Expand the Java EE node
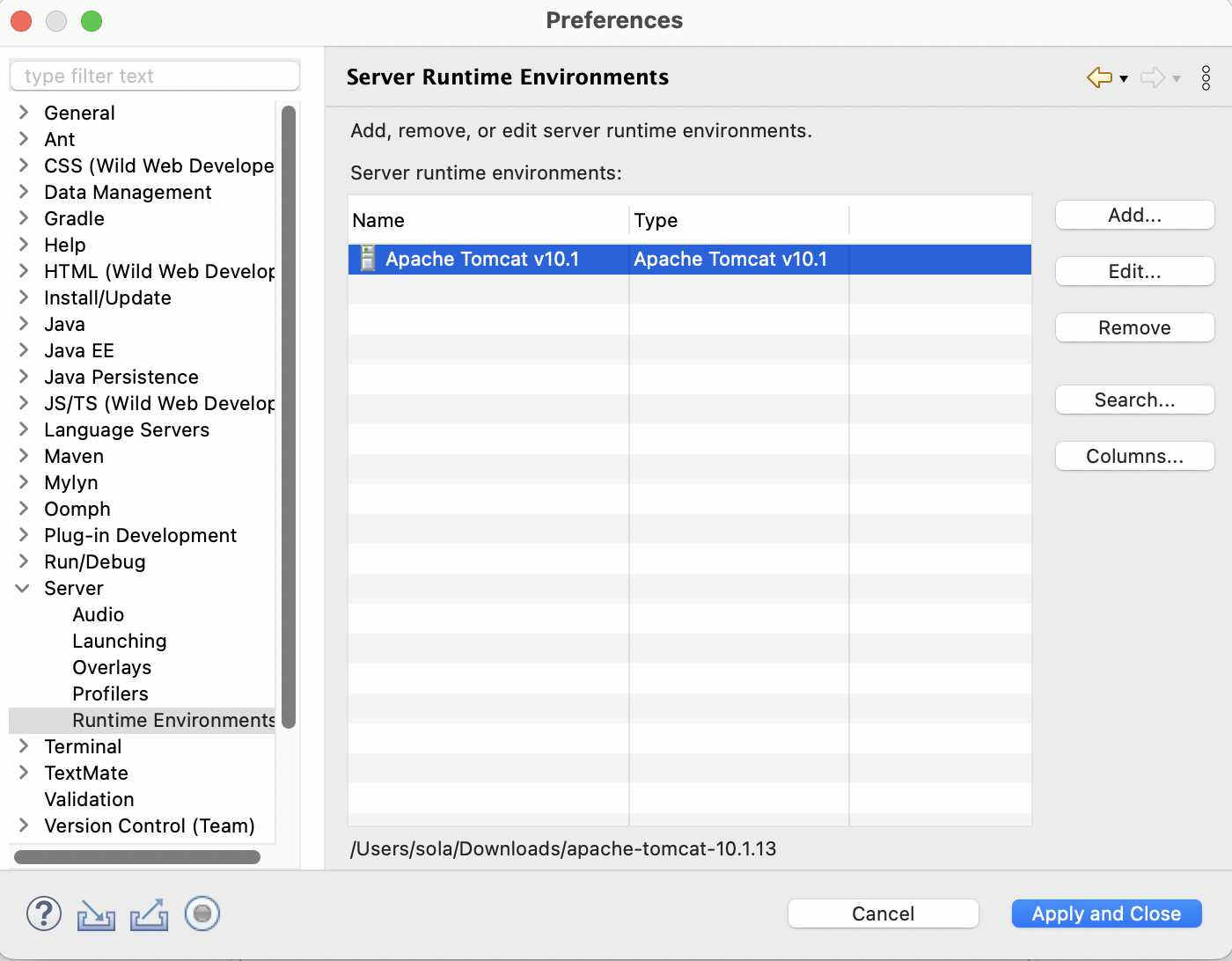 click(24, 350)
